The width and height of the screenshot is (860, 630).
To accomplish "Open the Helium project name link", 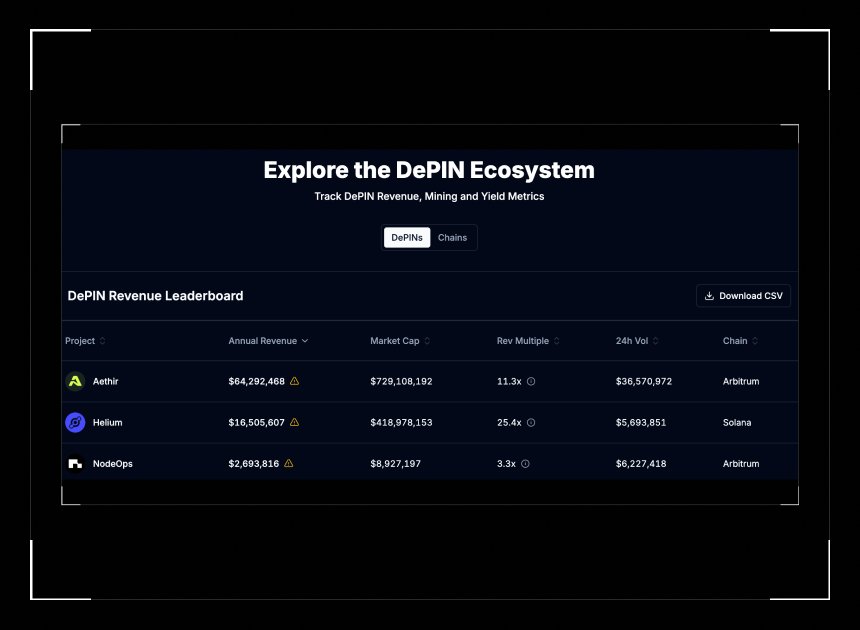I will pyautogui.click(x=108, y=422).
